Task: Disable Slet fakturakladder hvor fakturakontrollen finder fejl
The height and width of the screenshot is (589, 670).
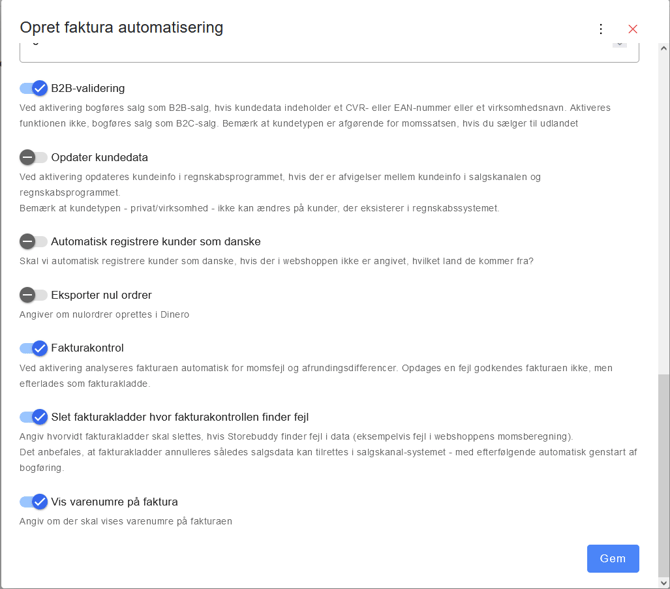Action: coord(33,417)
